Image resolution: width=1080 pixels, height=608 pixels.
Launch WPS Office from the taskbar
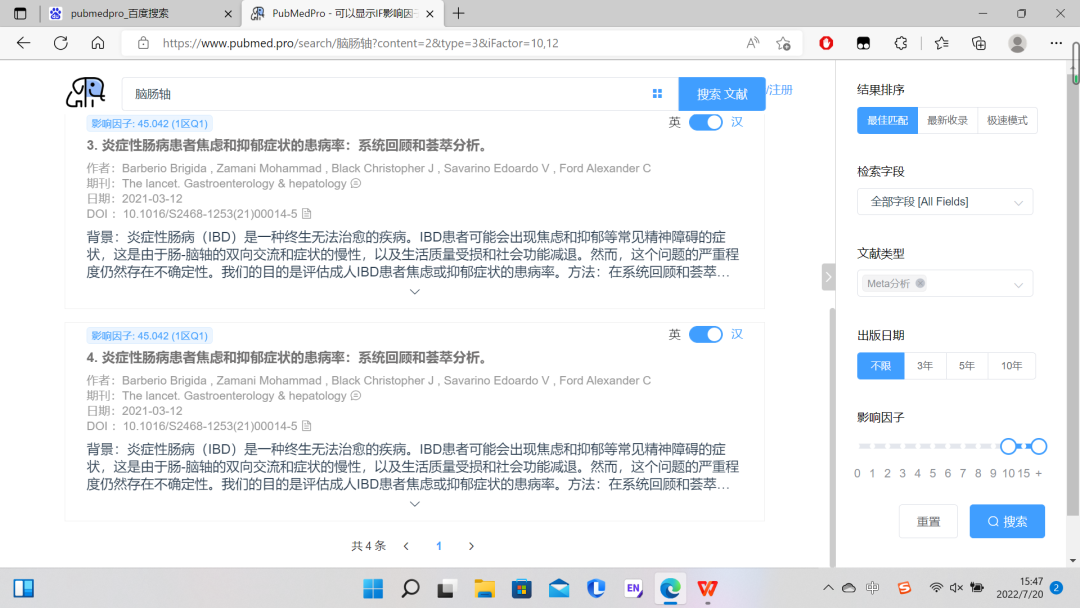[x=707, y=590]
